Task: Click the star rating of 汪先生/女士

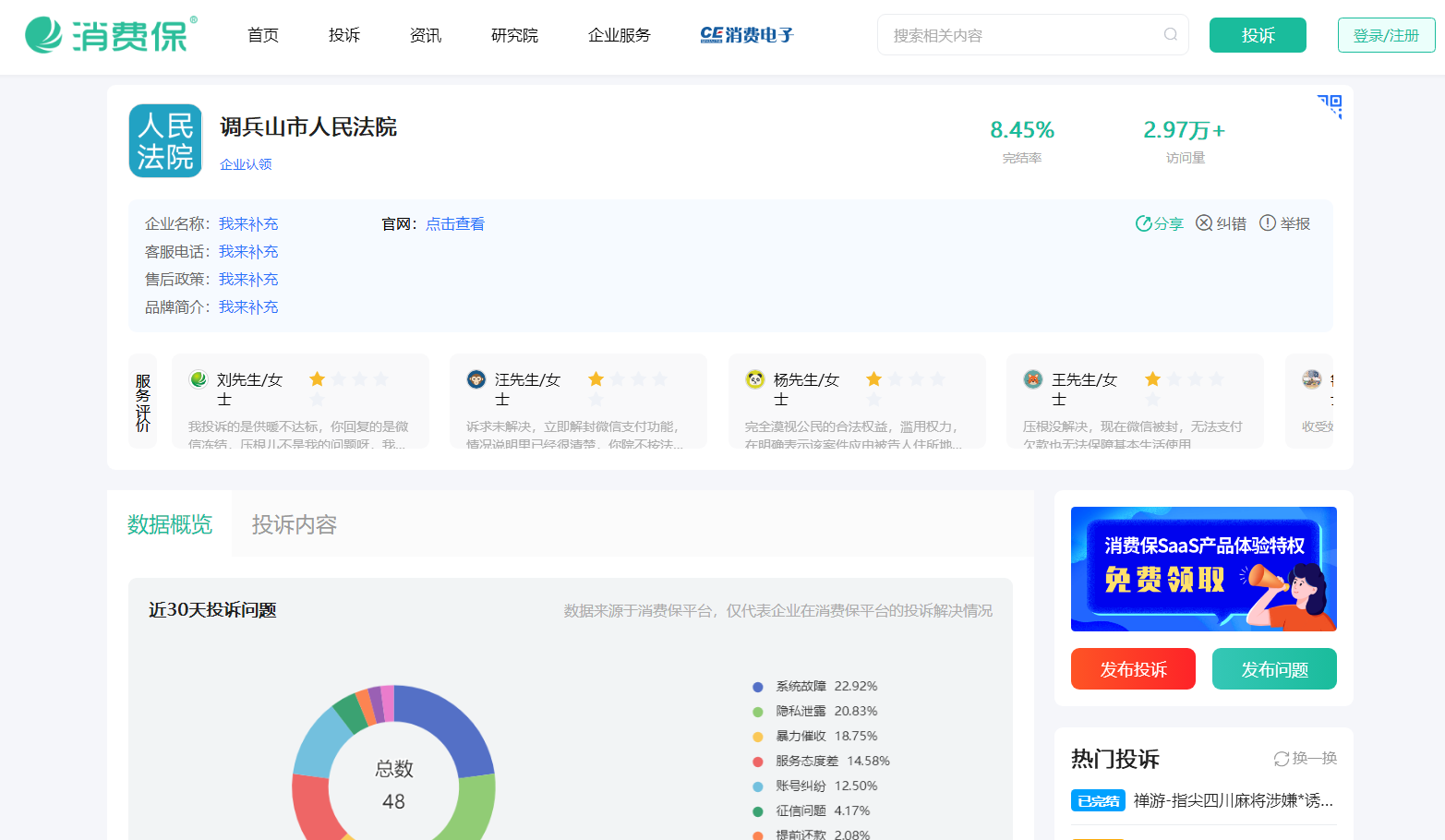Action: point(628,389)
